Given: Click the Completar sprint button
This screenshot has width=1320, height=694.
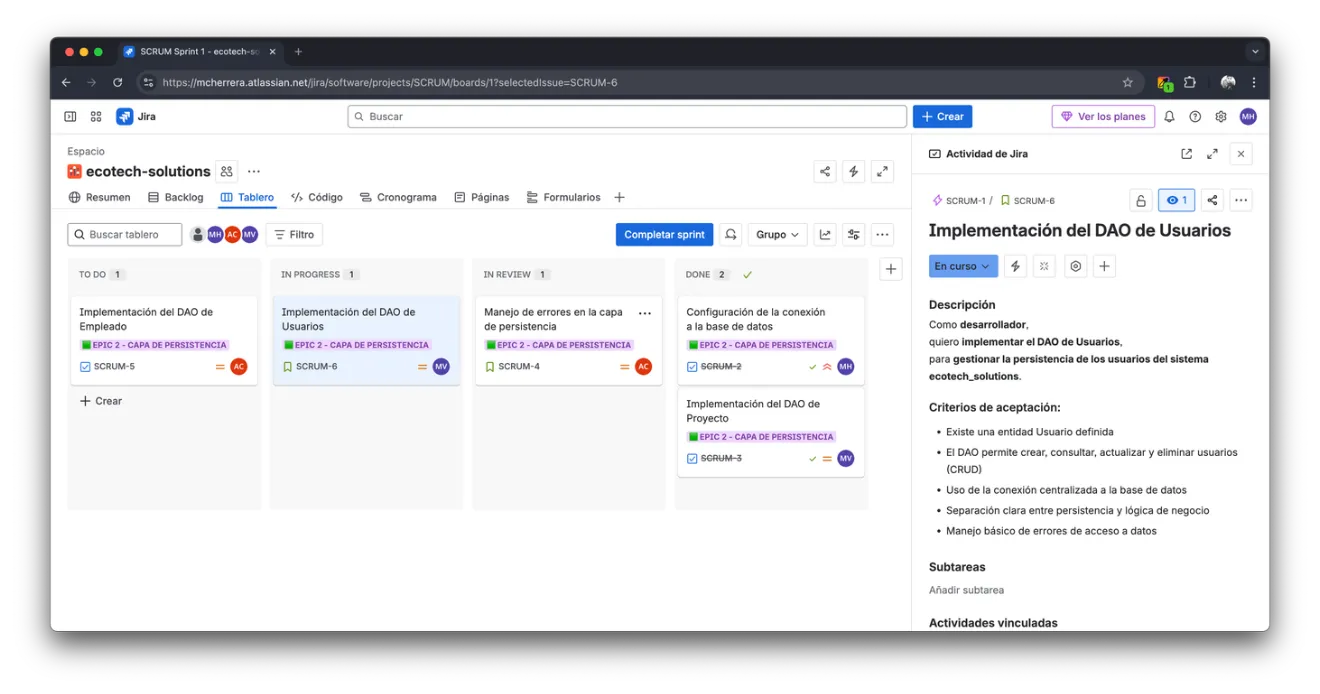Looking at the screenshot, I should pyautogui.click(x=664, y=235).
